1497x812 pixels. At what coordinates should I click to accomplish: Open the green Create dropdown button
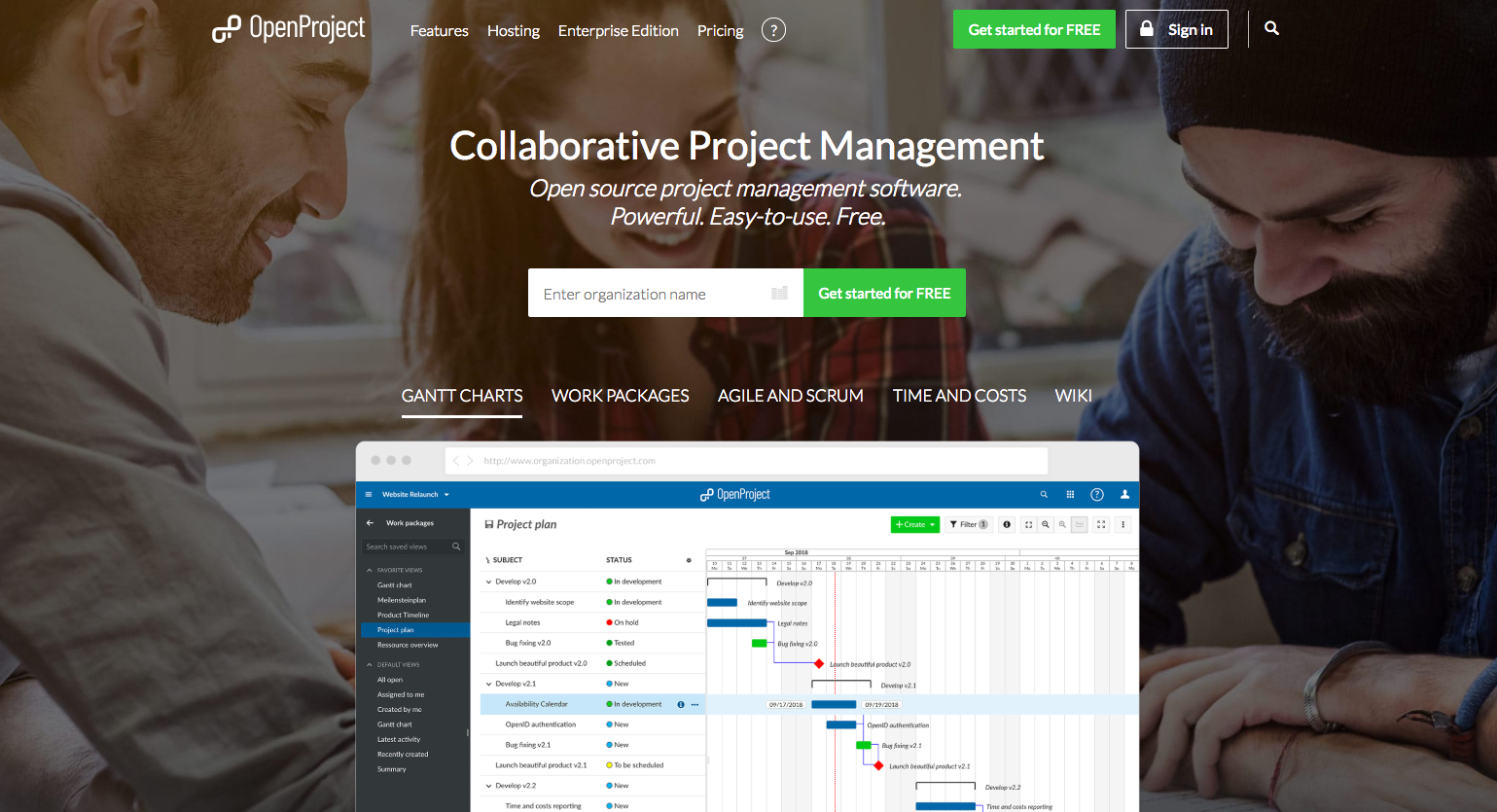coord(915,524)
